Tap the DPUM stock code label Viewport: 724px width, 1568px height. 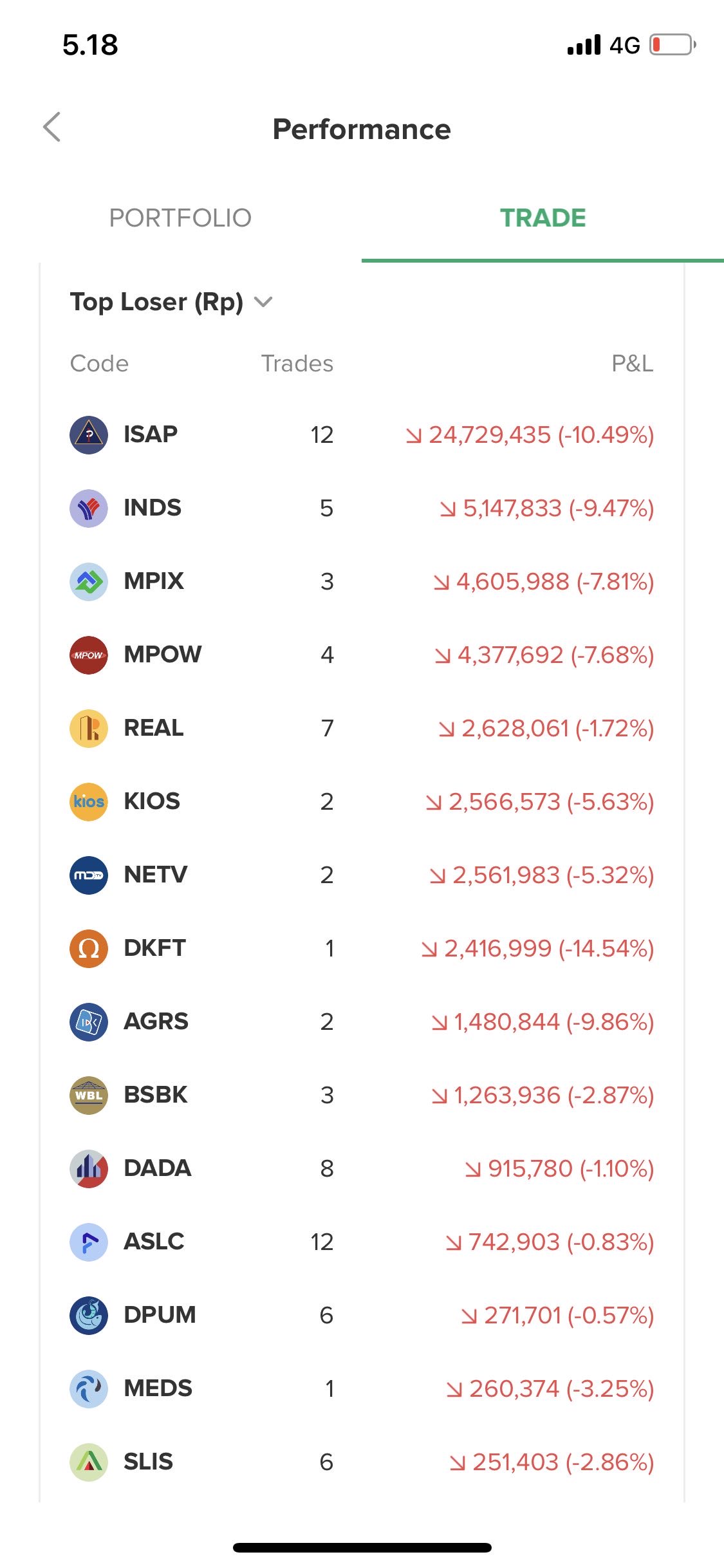coord(160,1316)
